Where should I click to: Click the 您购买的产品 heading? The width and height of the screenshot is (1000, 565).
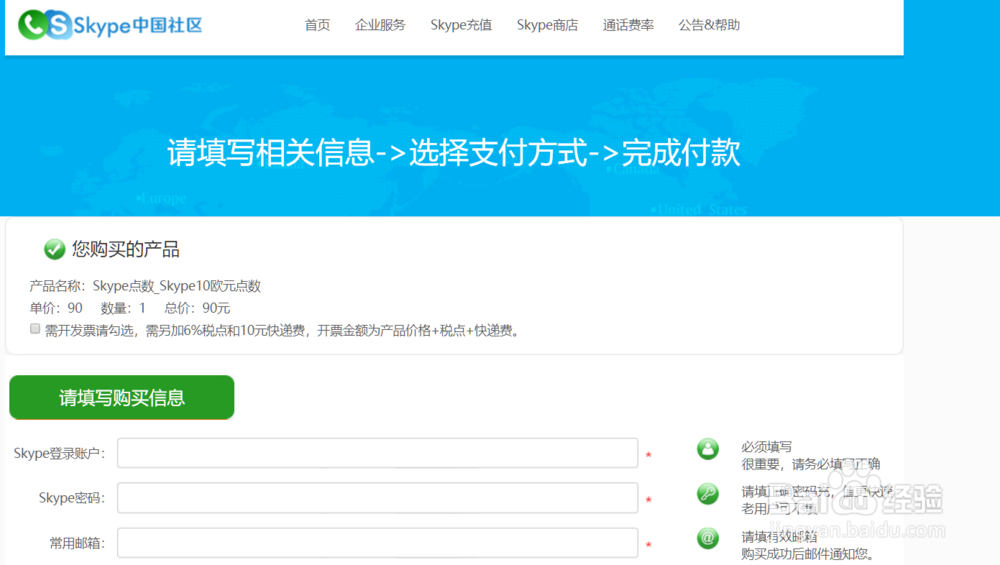coord(126,249)
